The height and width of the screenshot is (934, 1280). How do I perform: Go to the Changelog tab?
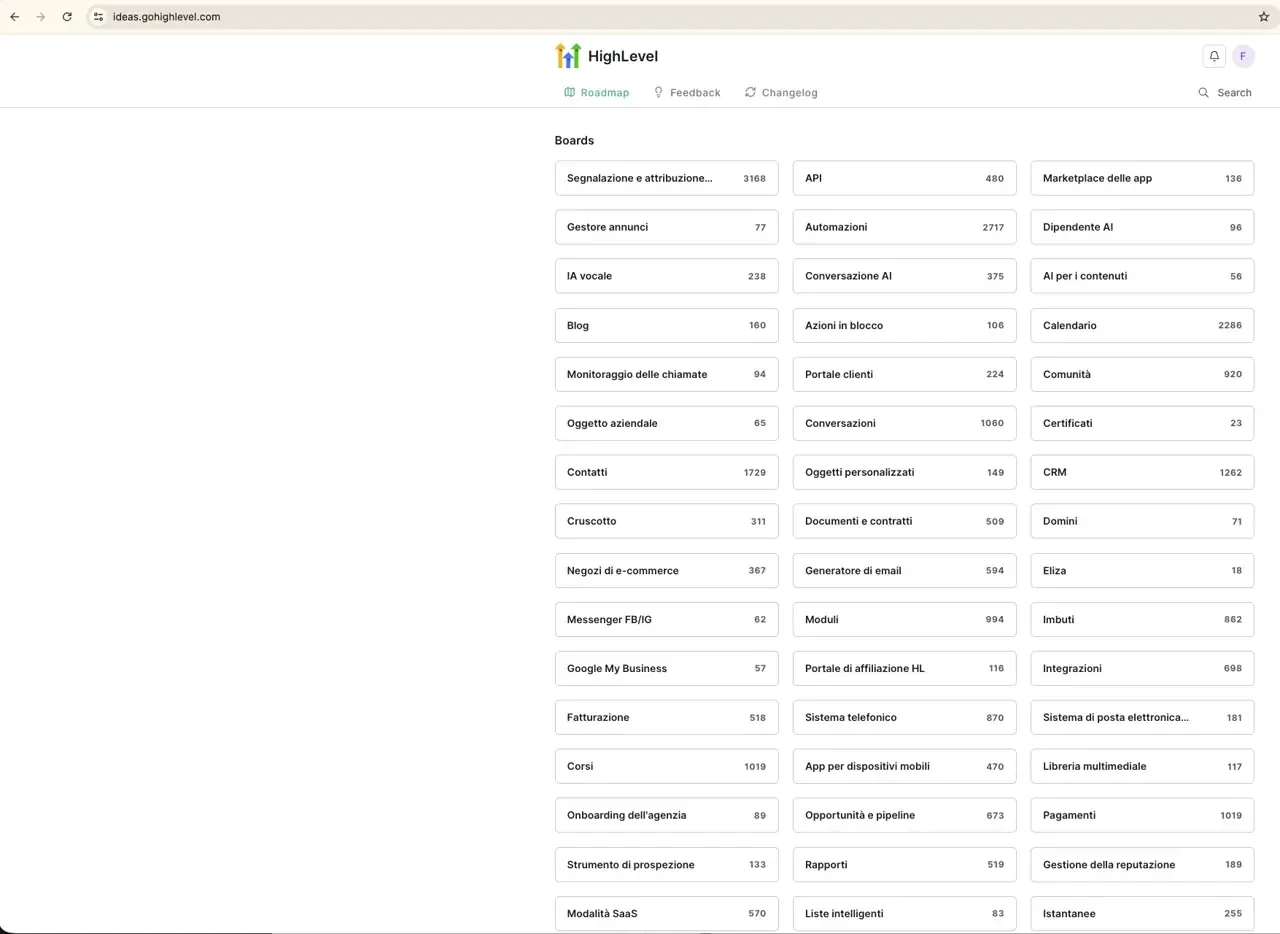(x=781, y=92)
